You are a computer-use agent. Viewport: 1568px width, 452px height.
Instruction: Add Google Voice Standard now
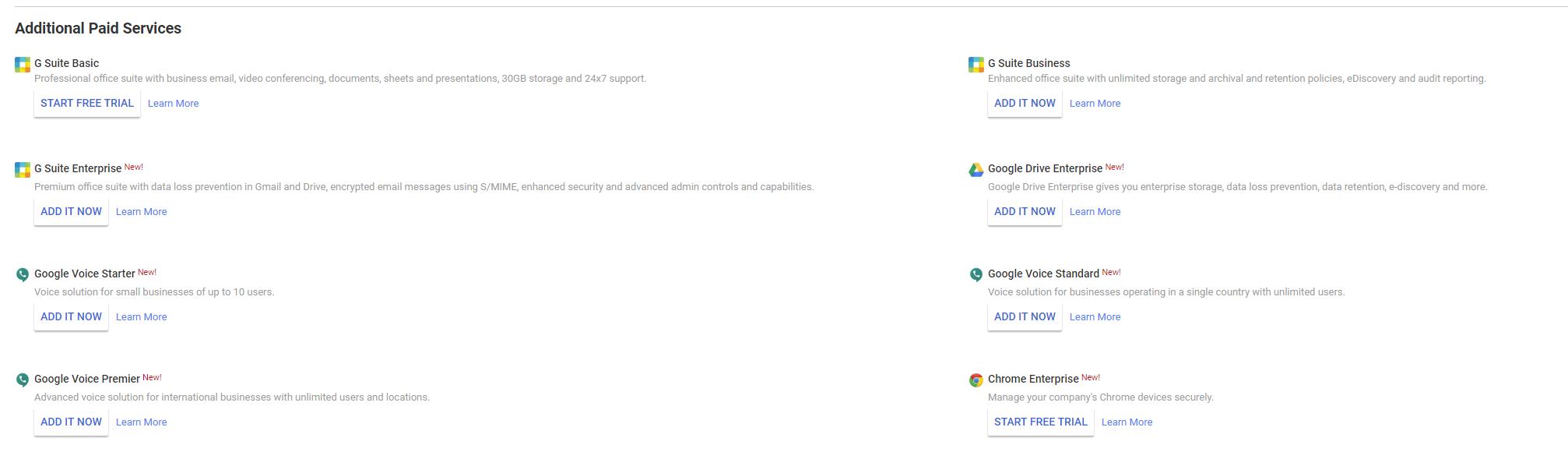click(1025, 316)
